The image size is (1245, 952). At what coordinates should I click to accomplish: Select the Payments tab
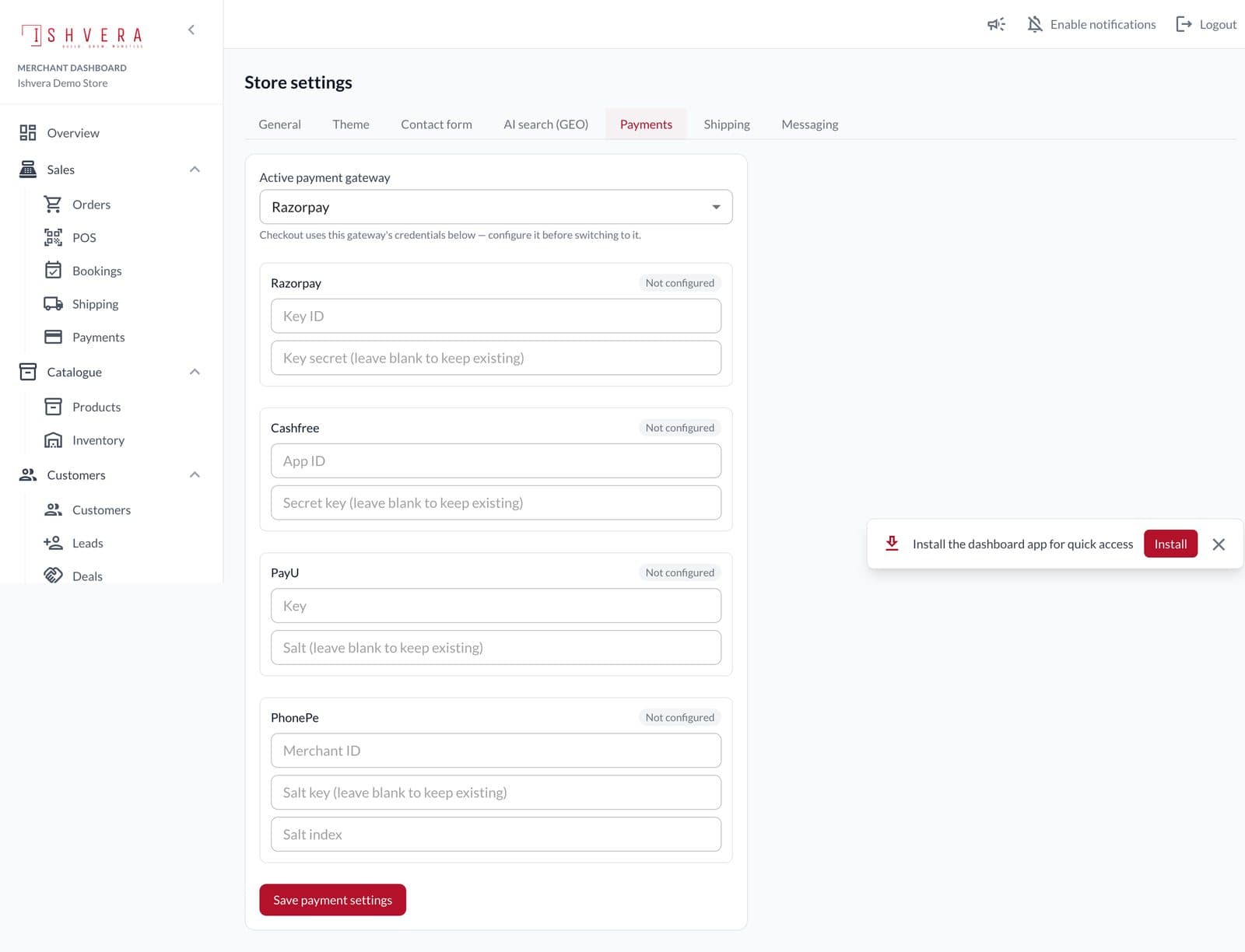pyautogui.click(x=646, y=124)
